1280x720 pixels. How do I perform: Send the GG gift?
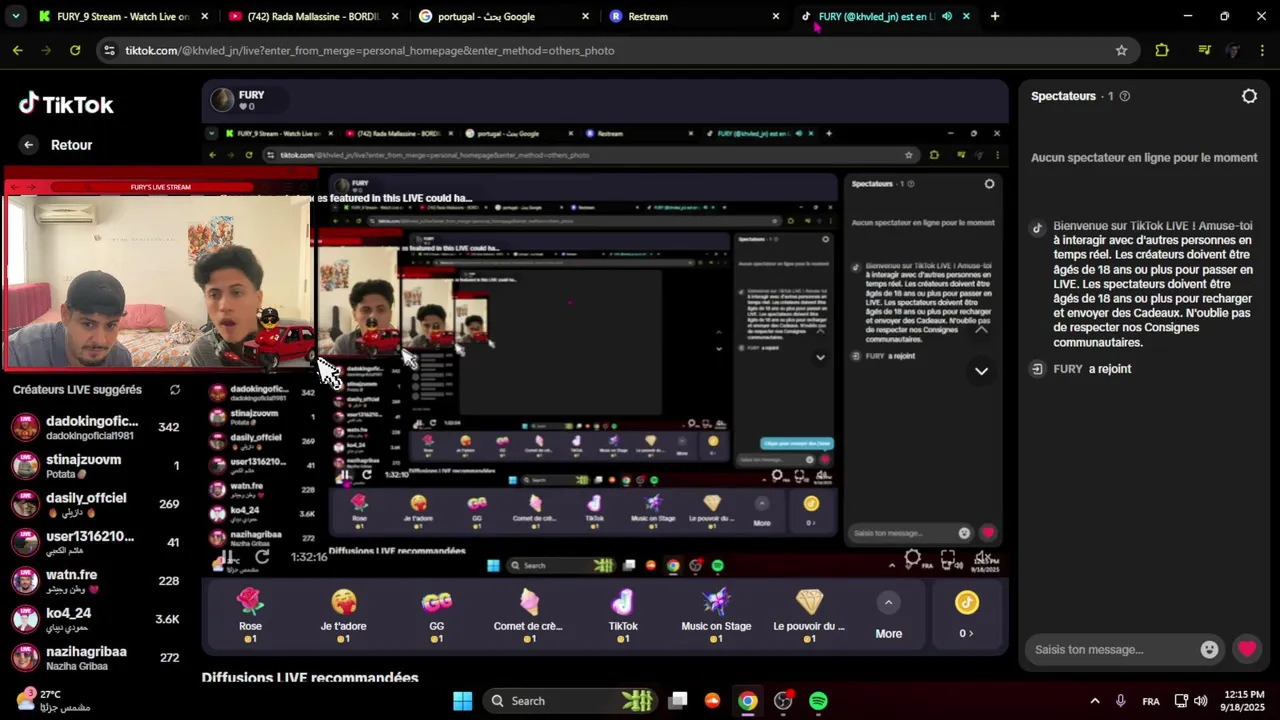tap(436, 615)
